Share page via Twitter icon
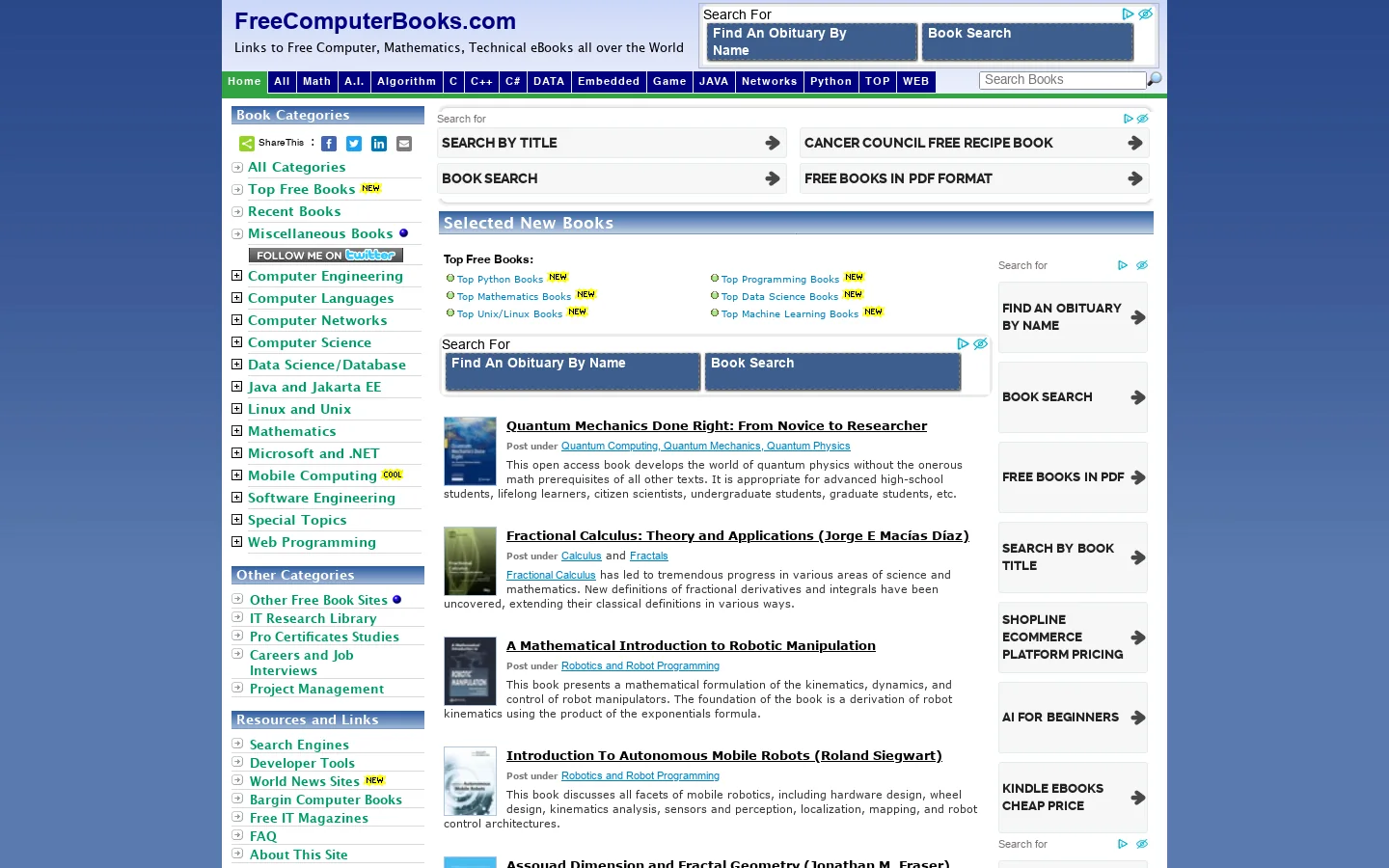This screenshot has height=868, width=1389. click(354, 144)
